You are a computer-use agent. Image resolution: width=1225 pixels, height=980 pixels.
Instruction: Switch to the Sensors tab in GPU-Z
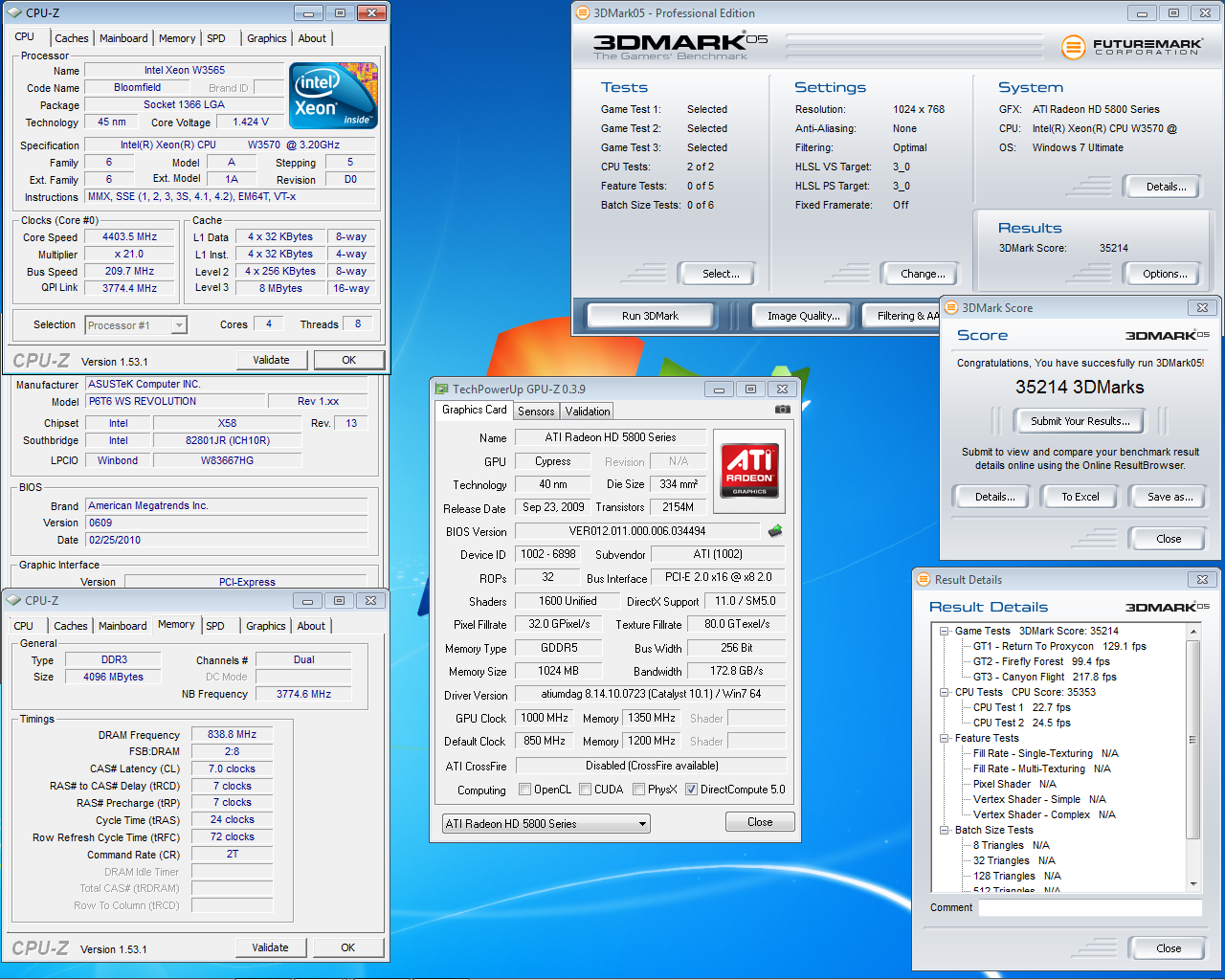pos(536,411)
